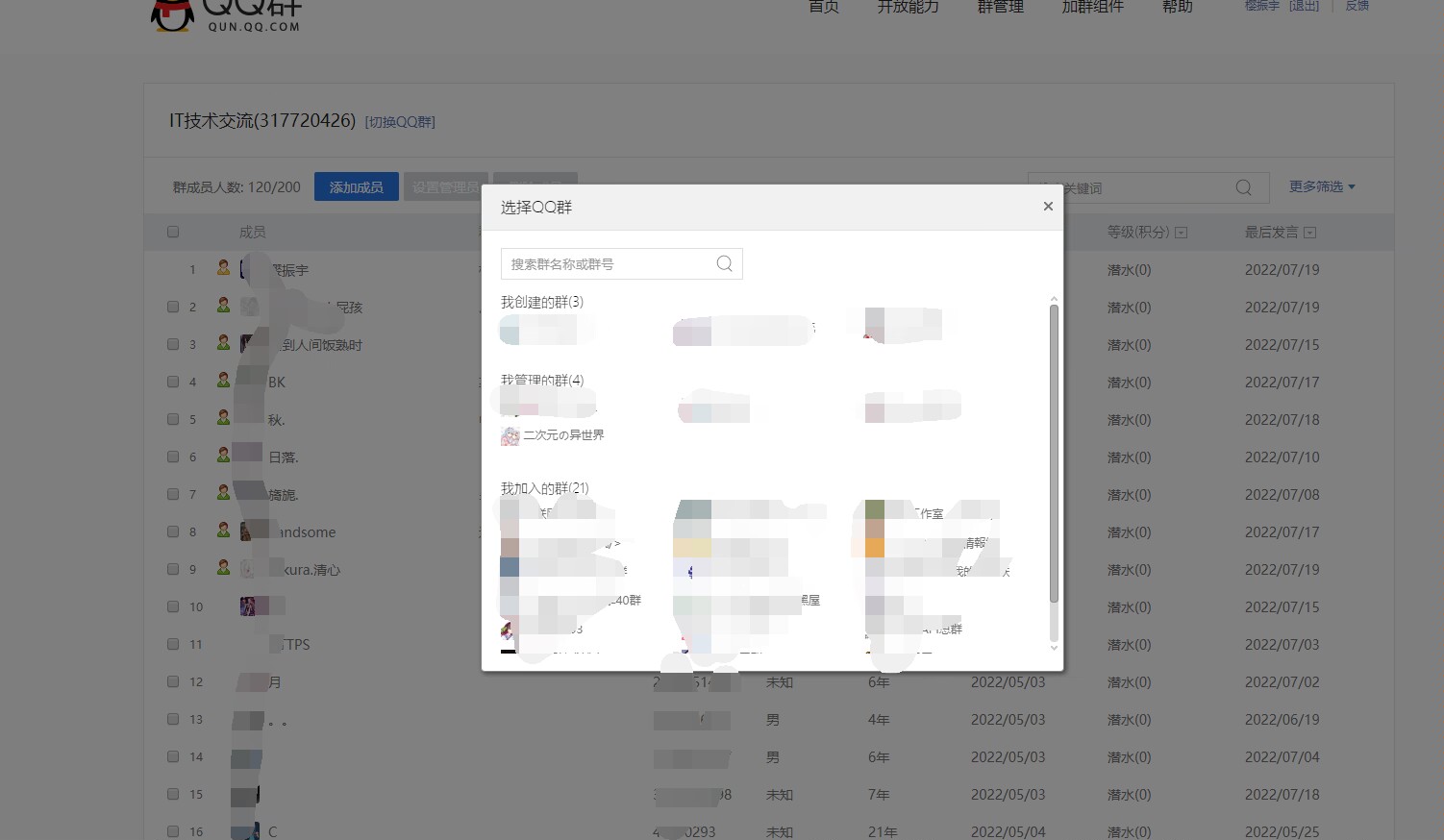Enable the select-all checkbox in the member list header
This screenshot has width=1444, height=840.
point(173,231)
